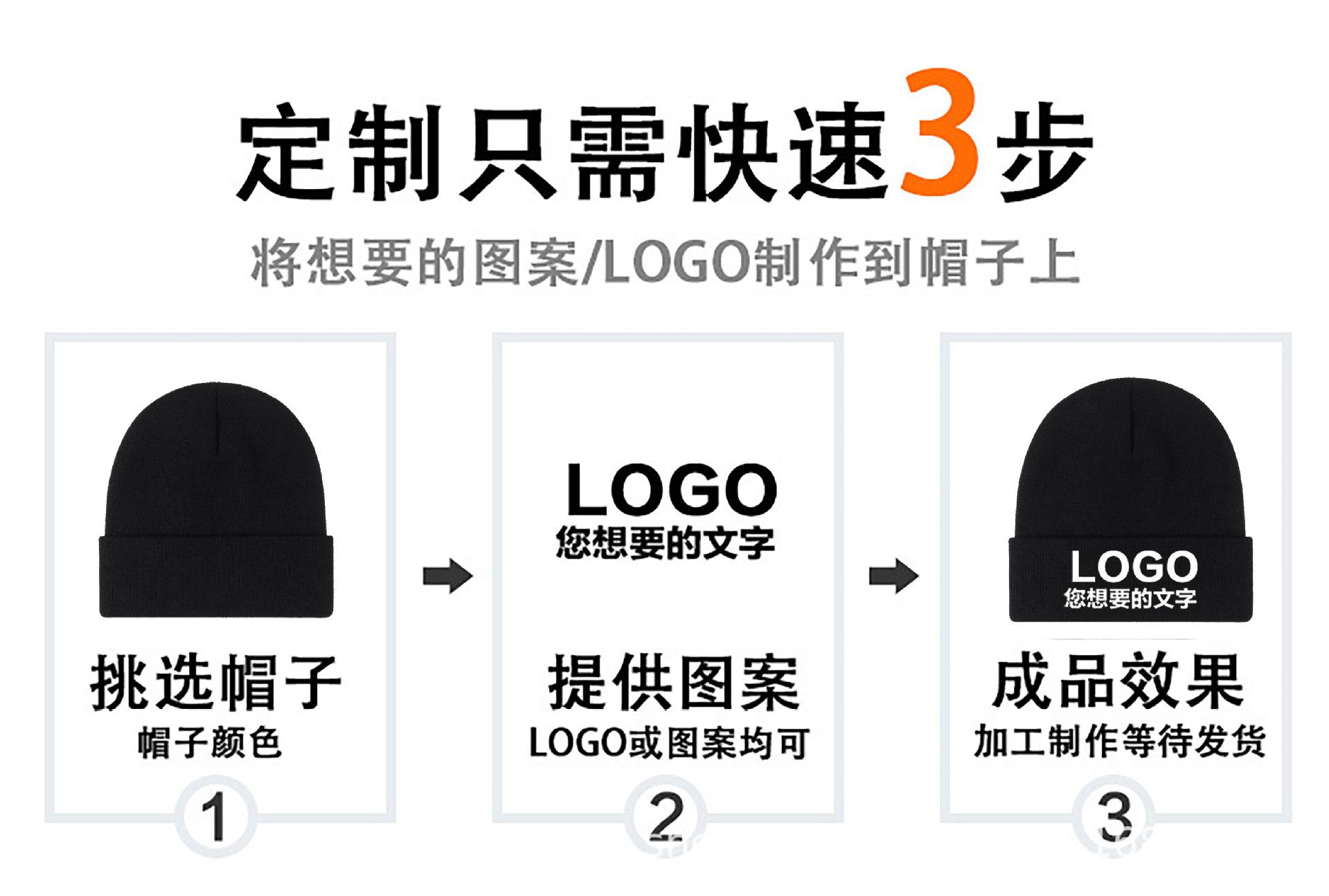This screenshot has width=1329, height=896.
Task: Click the LOGO或图案均可 caption
Action: 669,743
